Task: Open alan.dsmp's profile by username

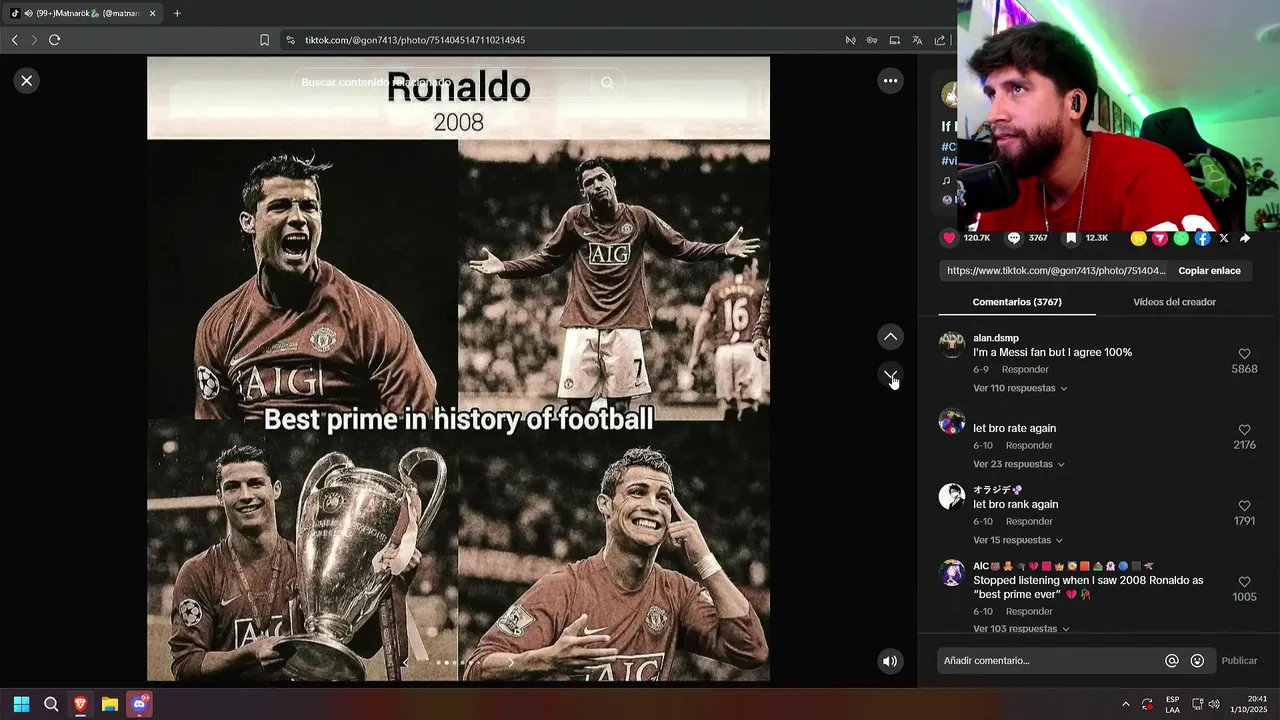Action: [996, 338]
